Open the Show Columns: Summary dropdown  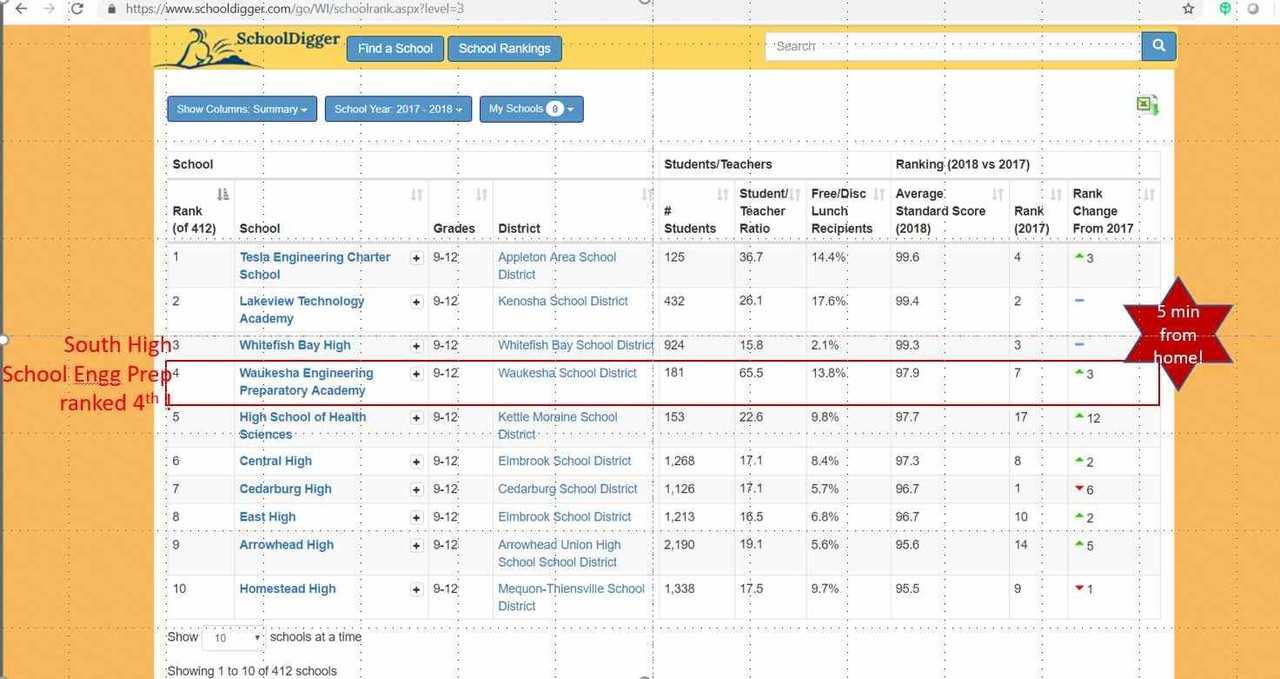[242, 109]
